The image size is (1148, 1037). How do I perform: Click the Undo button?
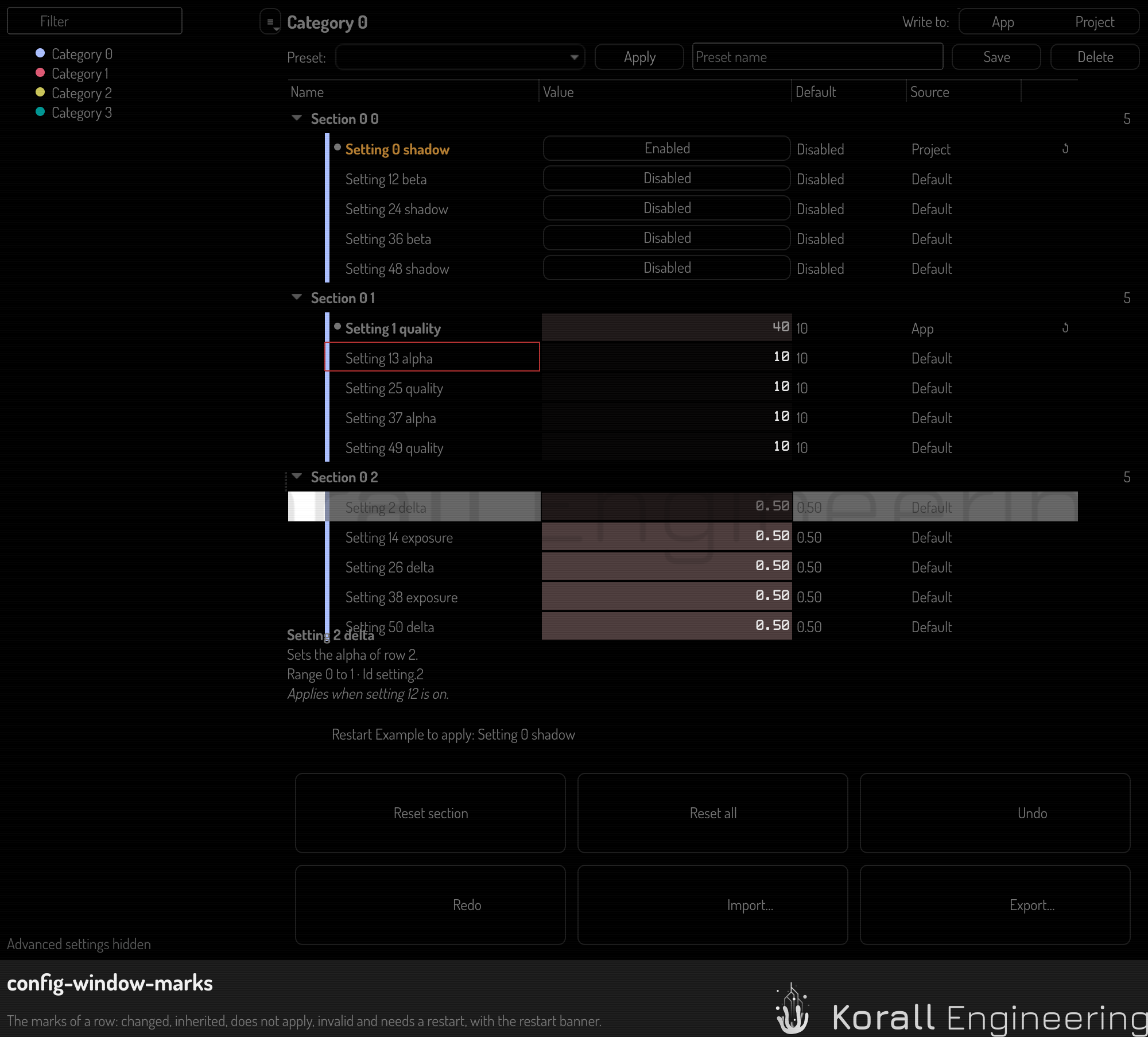pos(995,813)
